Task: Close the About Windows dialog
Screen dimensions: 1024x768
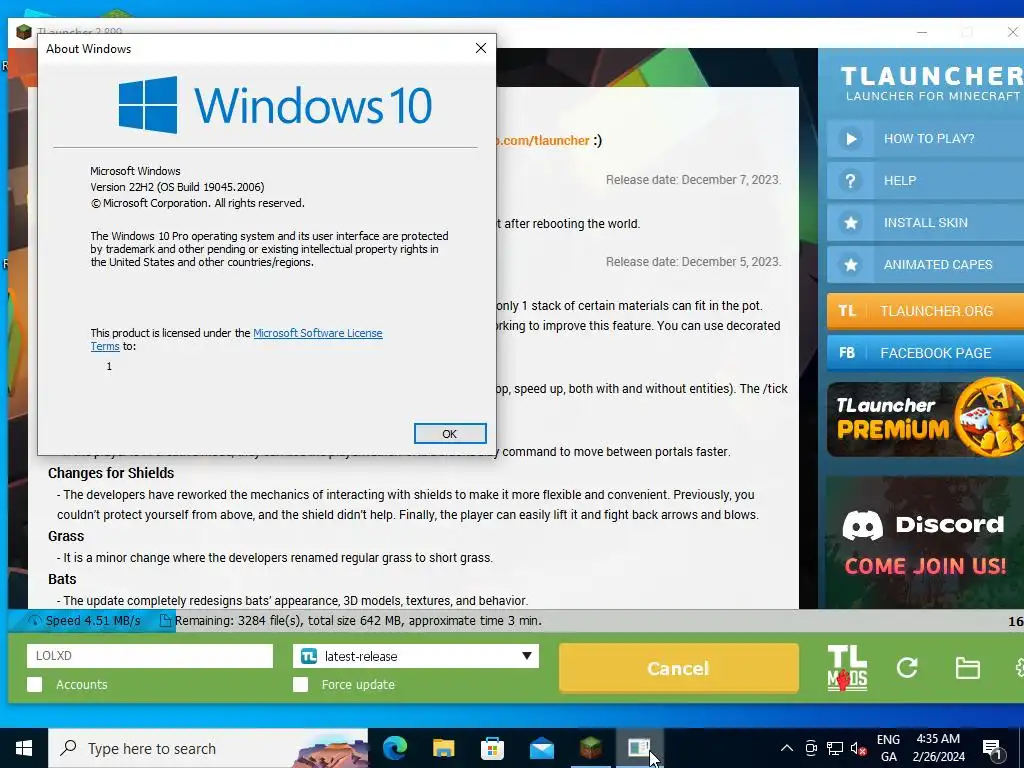Action: tap(481, 48)
